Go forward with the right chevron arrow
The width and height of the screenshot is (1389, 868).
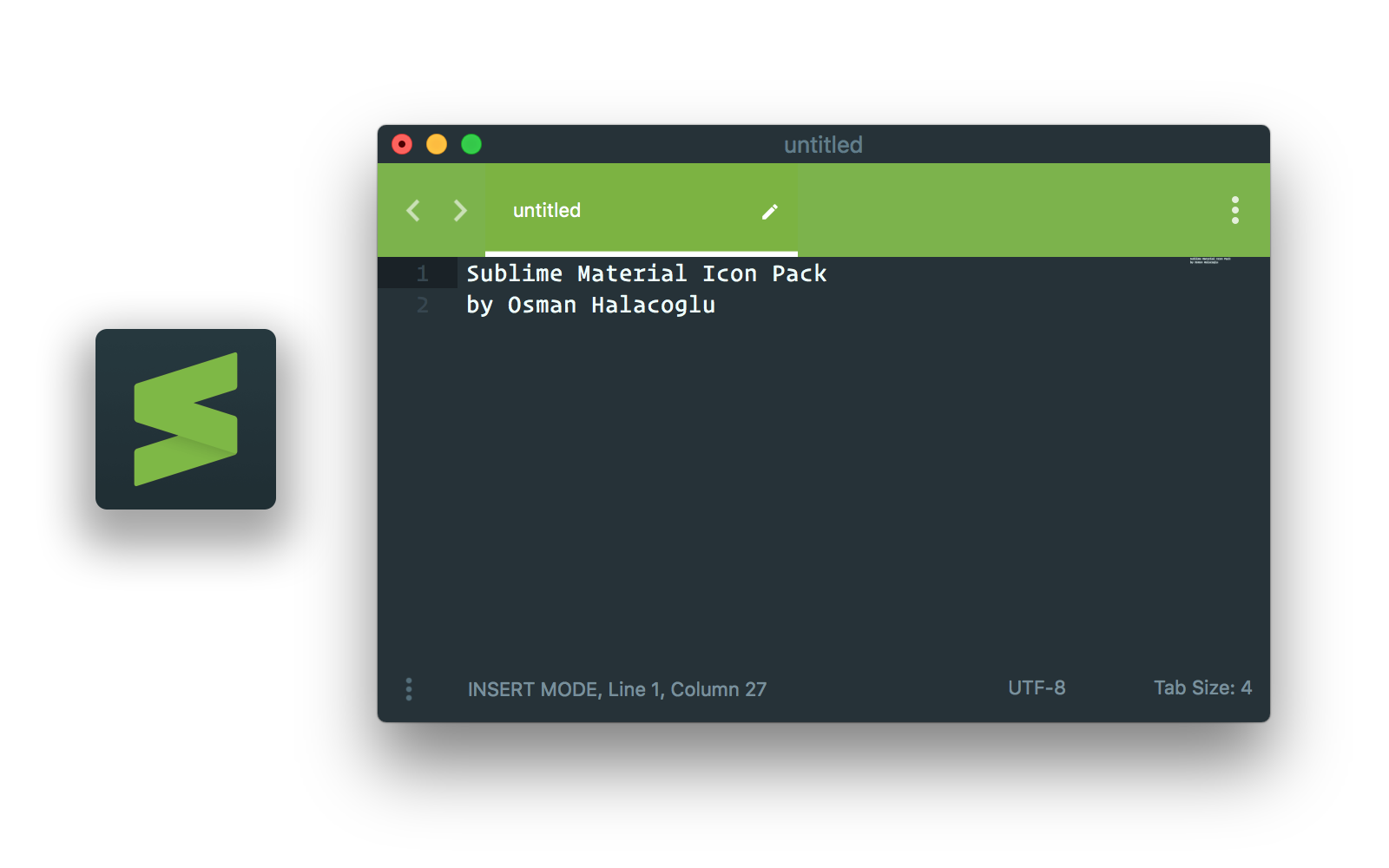(460, 210)
